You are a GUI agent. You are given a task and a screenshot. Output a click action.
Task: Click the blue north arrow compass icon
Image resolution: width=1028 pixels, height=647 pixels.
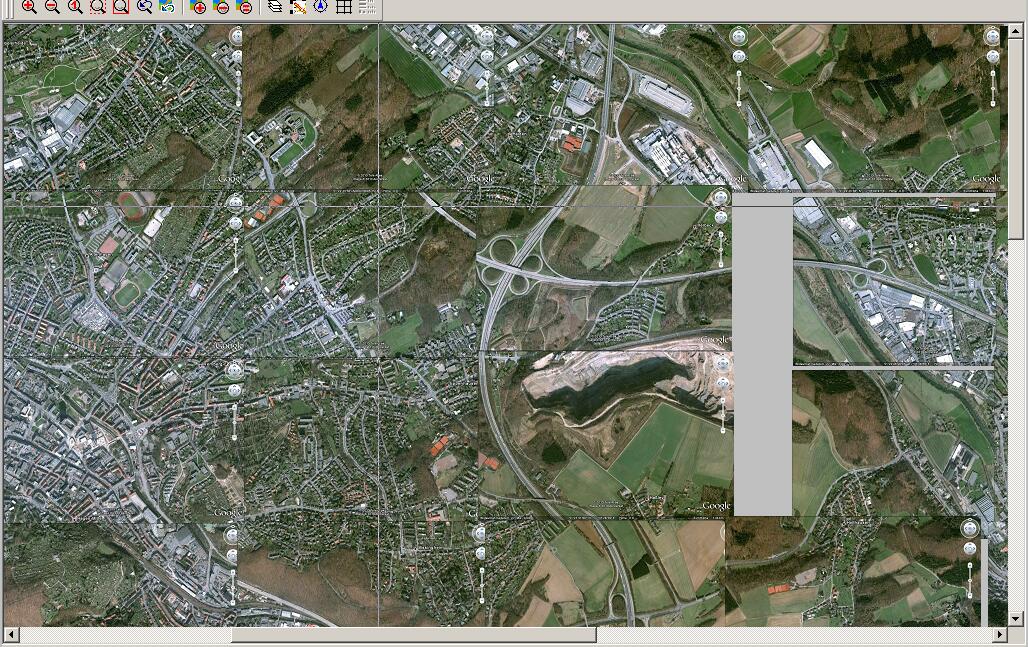pyautogui.click(x=321, y=7)
